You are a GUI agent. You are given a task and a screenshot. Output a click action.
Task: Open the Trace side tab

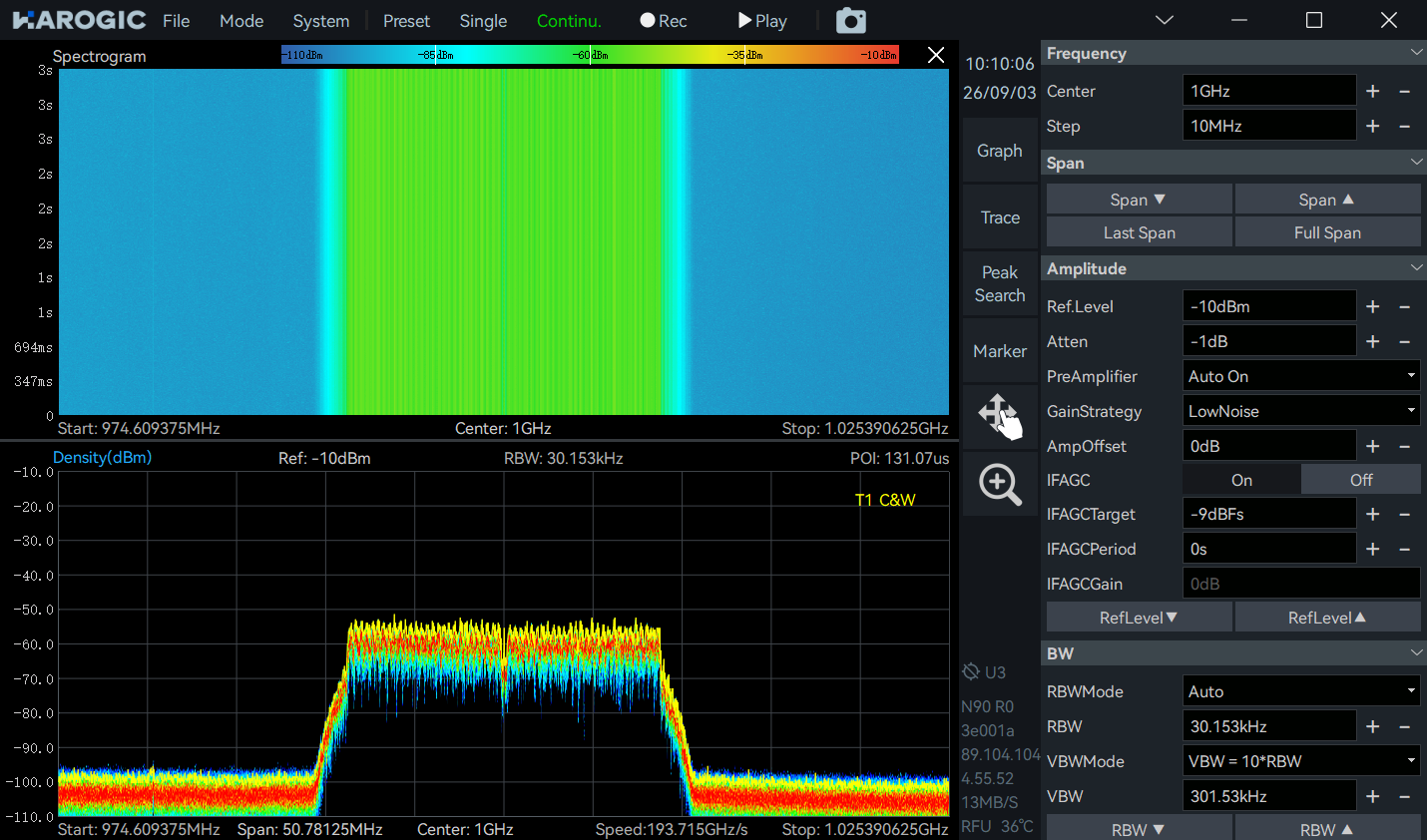point(1000,217)
